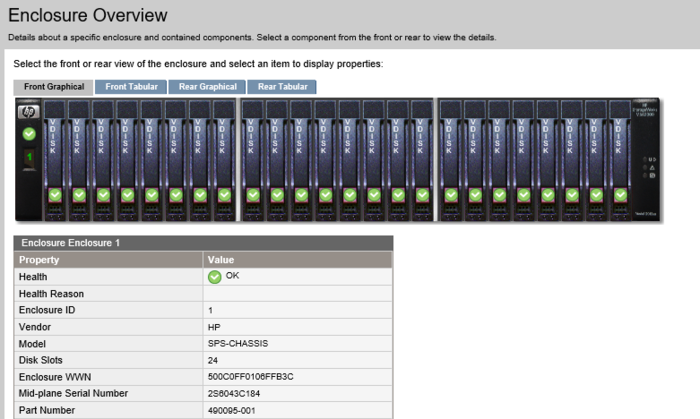This screenshot has width=700, height=419.
Task: Click the enclosure ID display showing 1
Action: (29, 159)
